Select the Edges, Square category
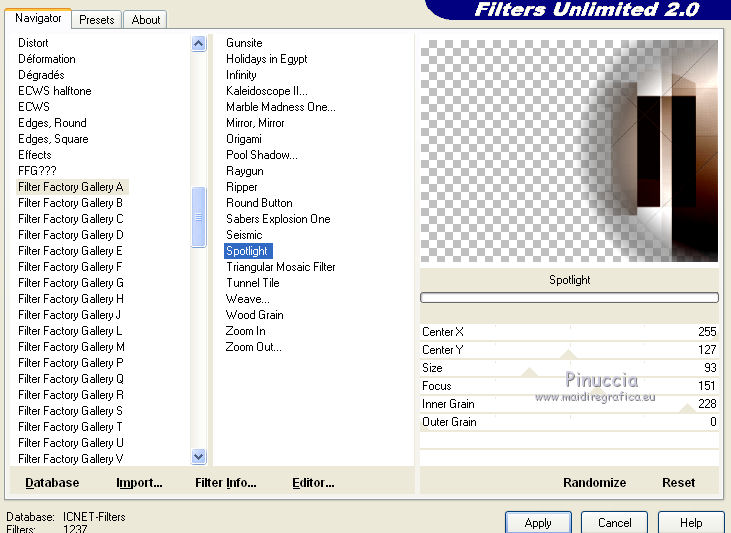This screenshot has width=731, height=533. pos(53,139)
